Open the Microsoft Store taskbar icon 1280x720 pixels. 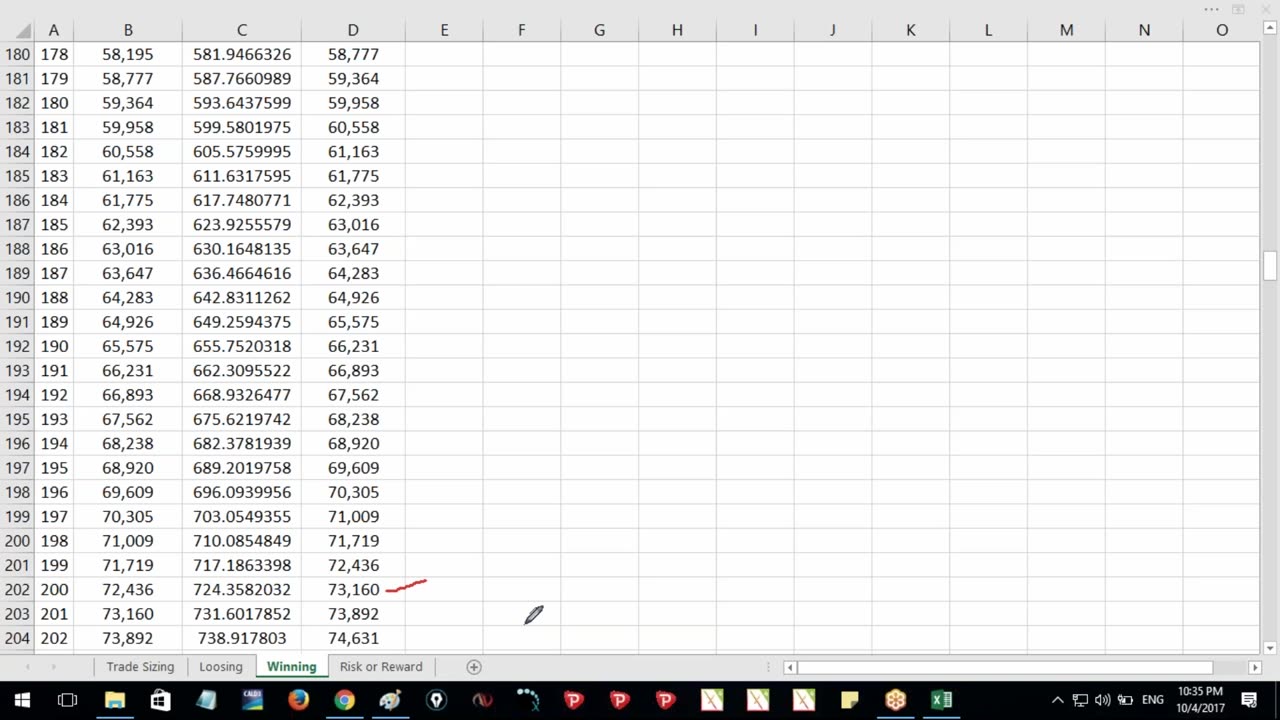coord(160,700)
